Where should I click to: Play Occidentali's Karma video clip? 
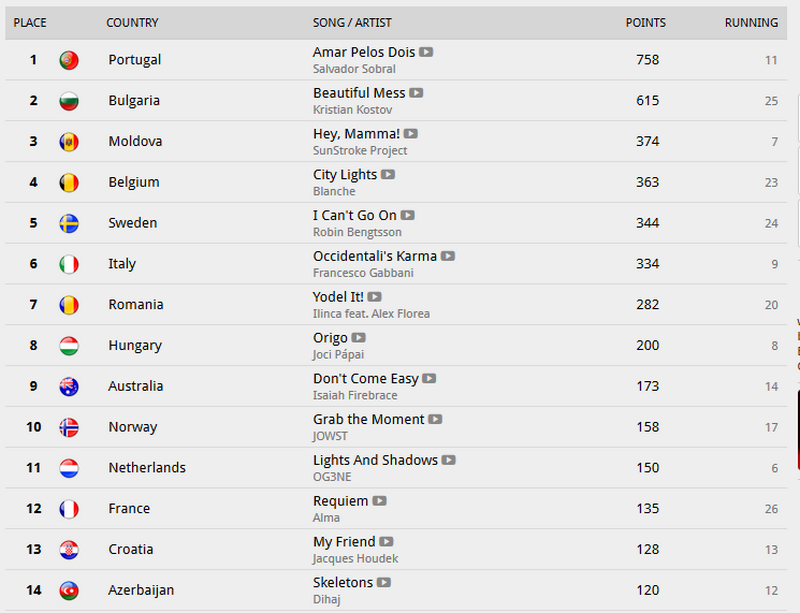448,257
